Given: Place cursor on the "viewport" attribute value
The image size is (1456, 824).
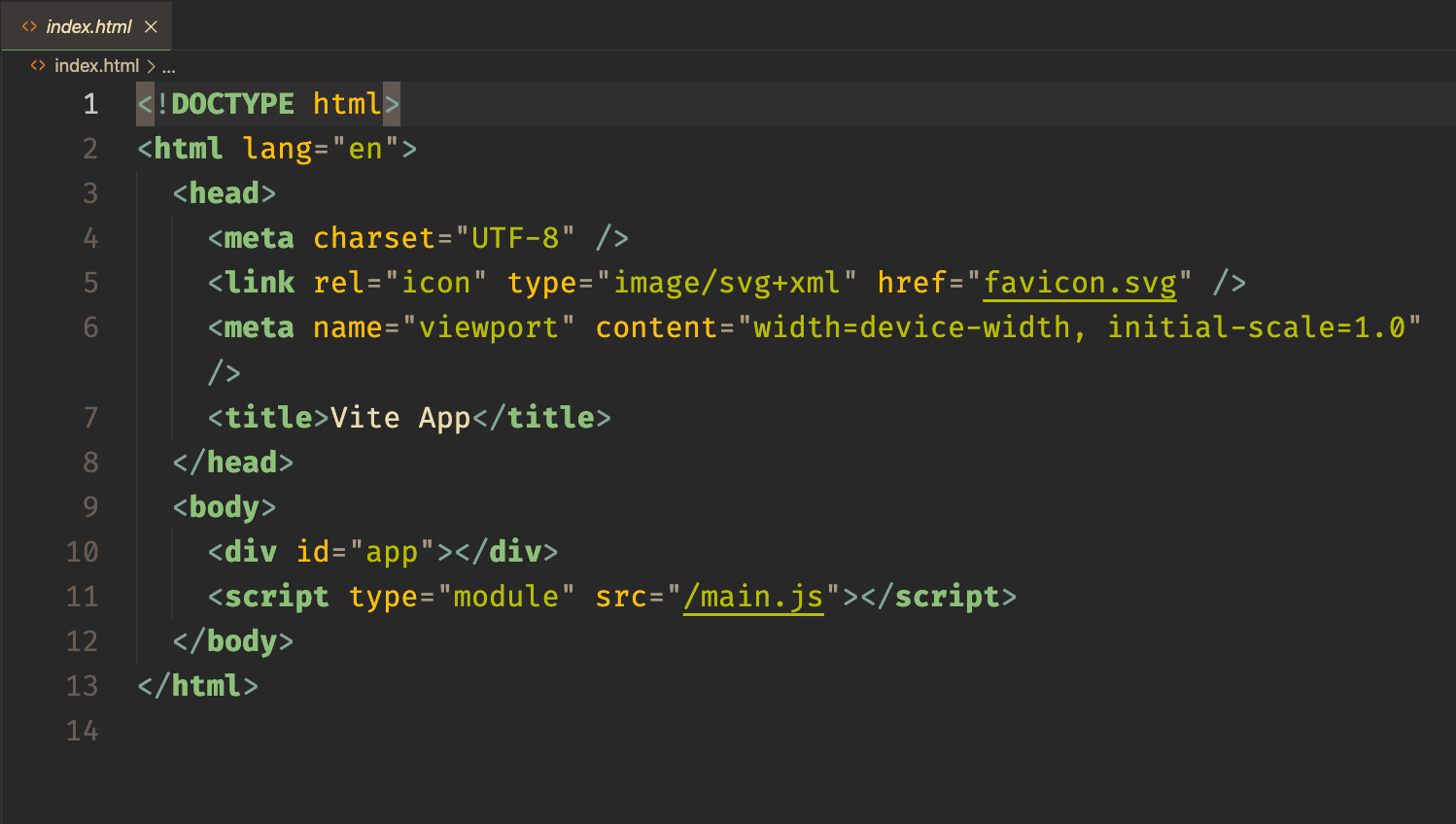Looking at the screenshot, I should [488, 327].
